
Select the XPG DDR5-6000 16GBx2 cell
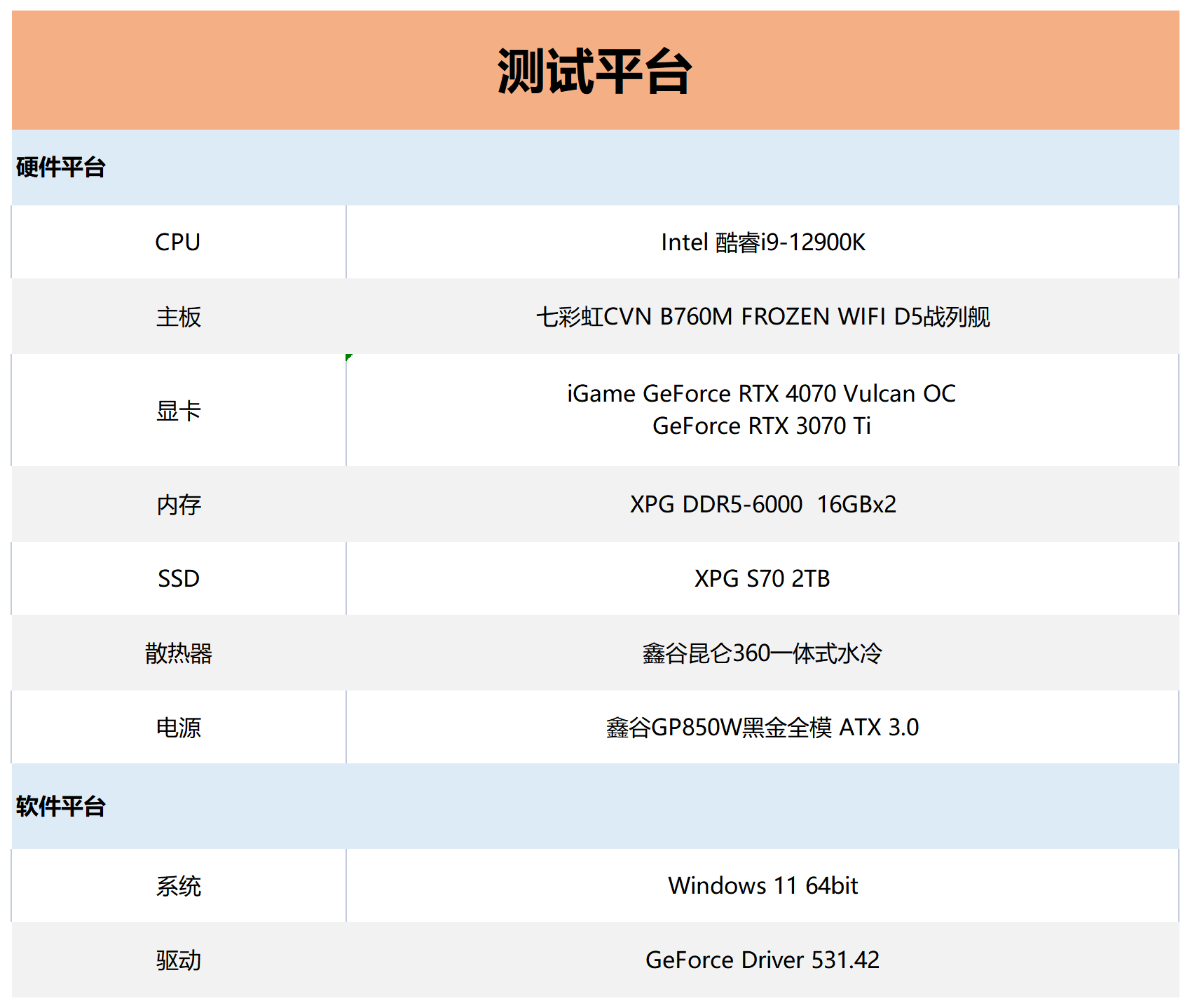[x=762, y=505]
